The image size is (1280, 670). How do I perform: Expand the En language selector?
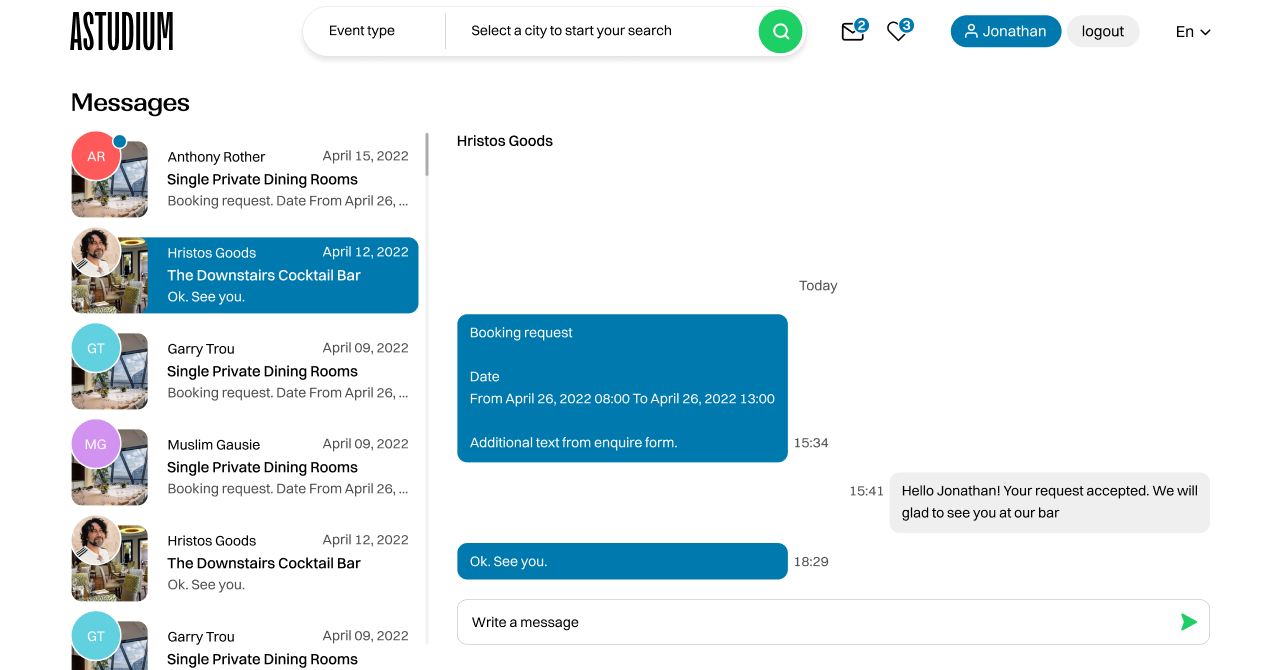1192,31
